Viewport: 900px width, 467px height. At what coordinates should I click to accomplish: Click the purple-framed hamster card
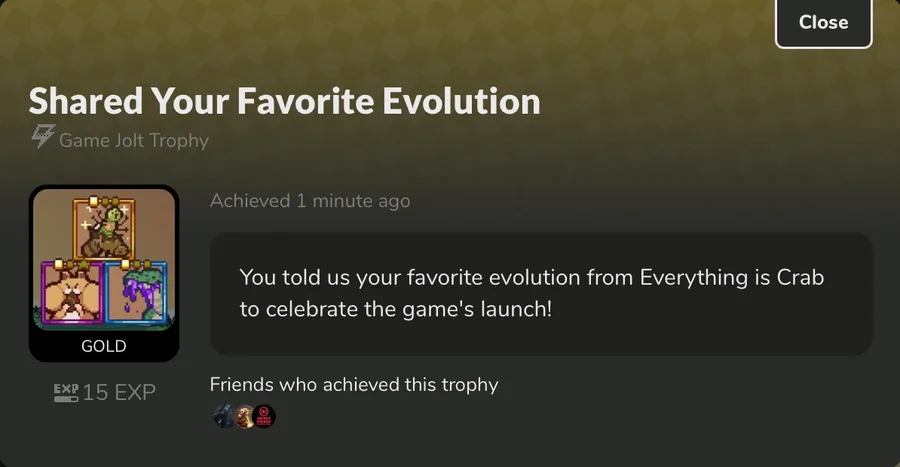tap(72, 291)
